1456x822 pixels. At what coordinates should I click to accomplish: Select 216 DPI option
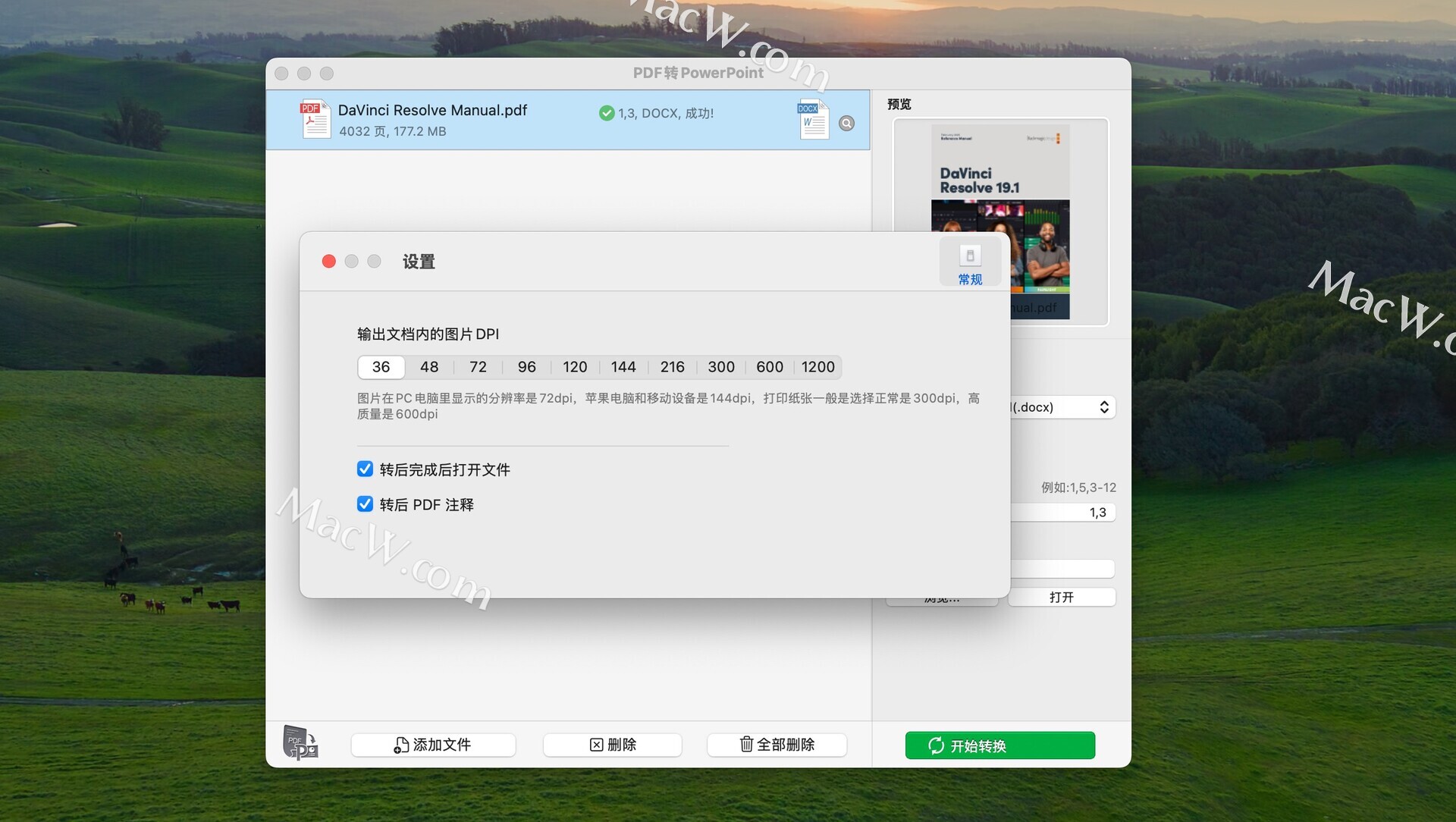672,367
